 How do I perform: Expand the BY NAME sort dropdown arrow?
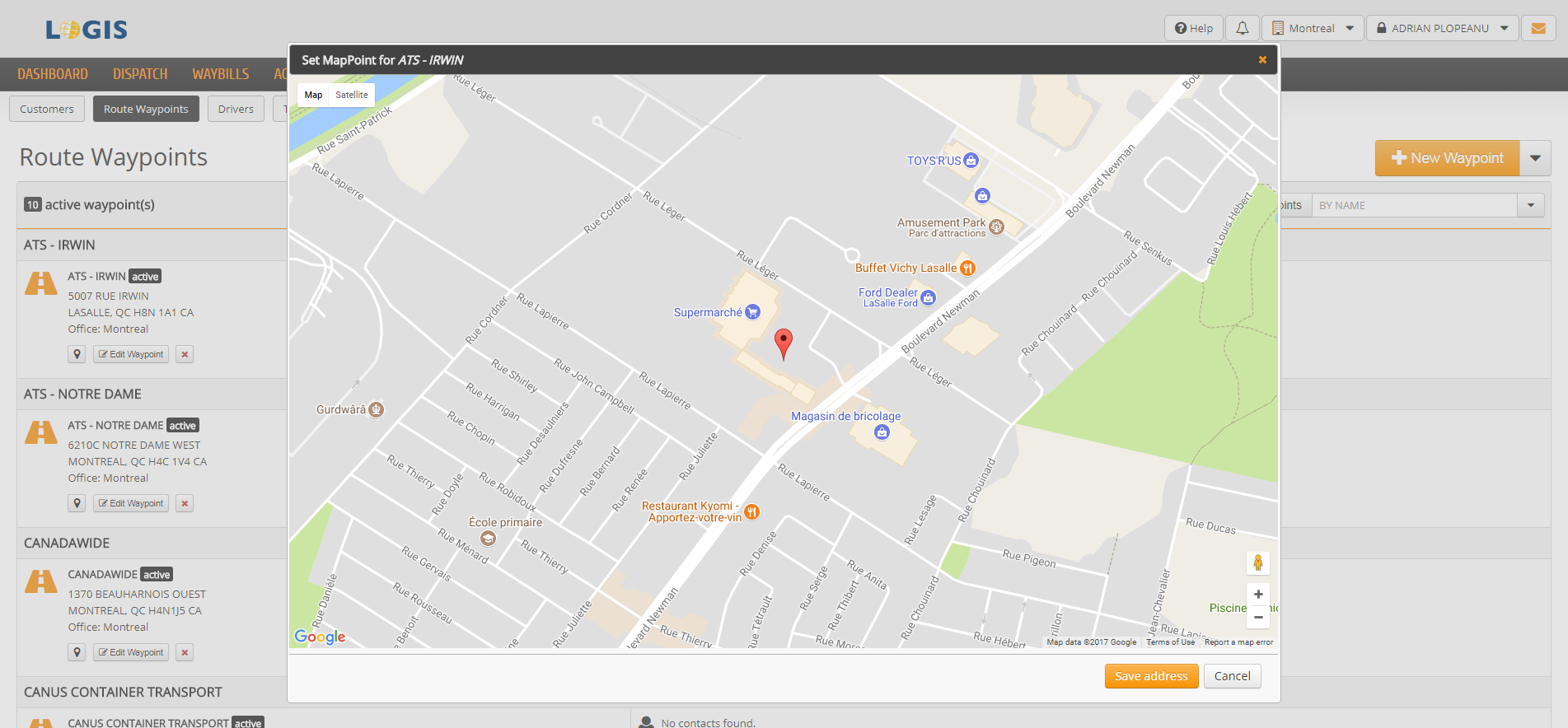click(1531, 205)
